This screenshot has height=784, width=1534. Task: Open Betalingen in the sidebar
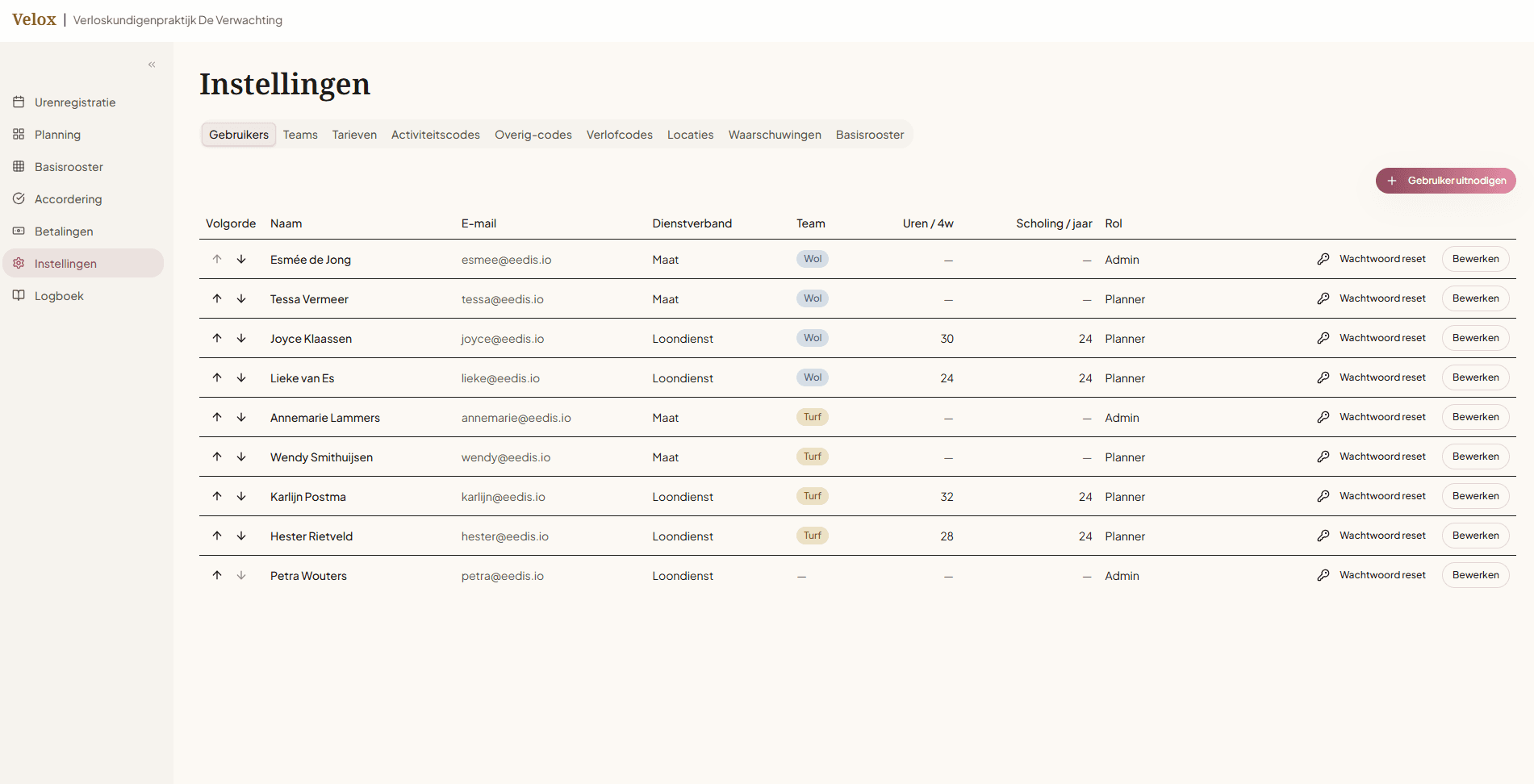point(84,231)
